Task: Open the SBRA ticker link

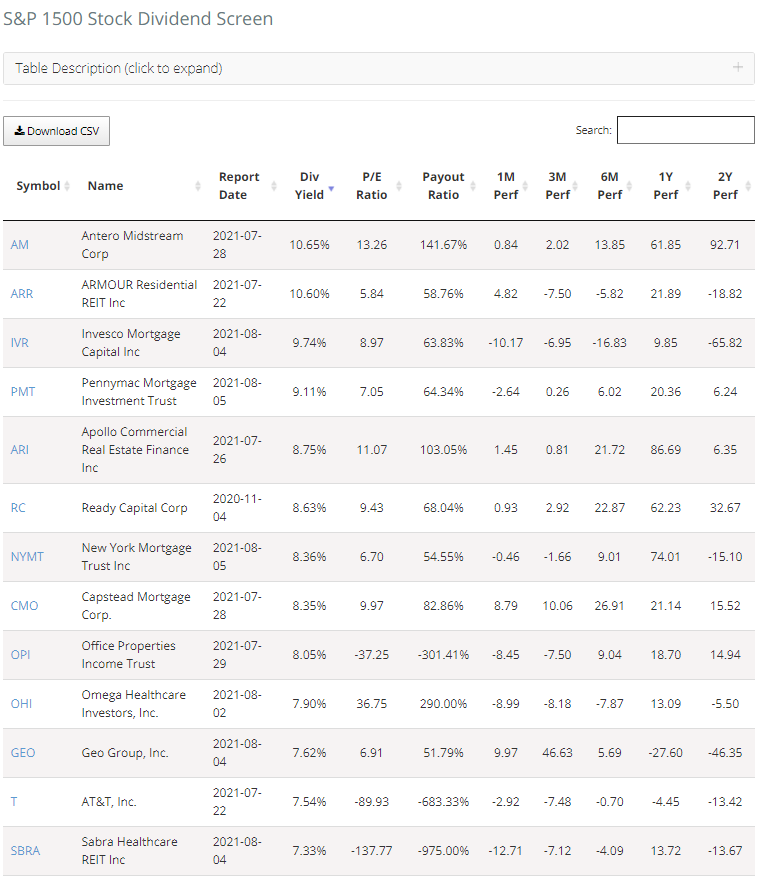Action: [x=25, y=850]
